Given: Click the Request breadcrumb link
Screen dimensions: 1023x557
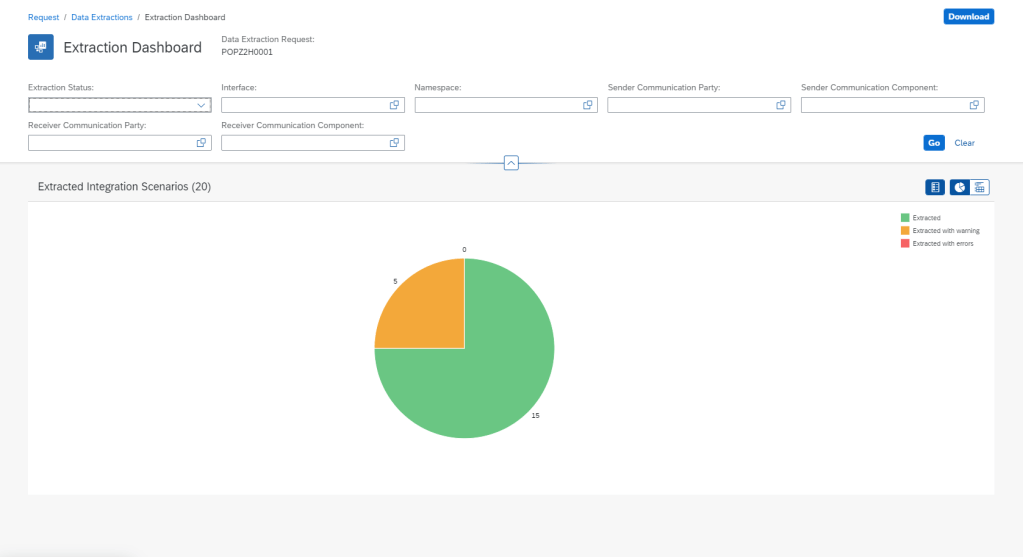Looking at the screenshot, I should pyautogui.click(x=43, y=17).
